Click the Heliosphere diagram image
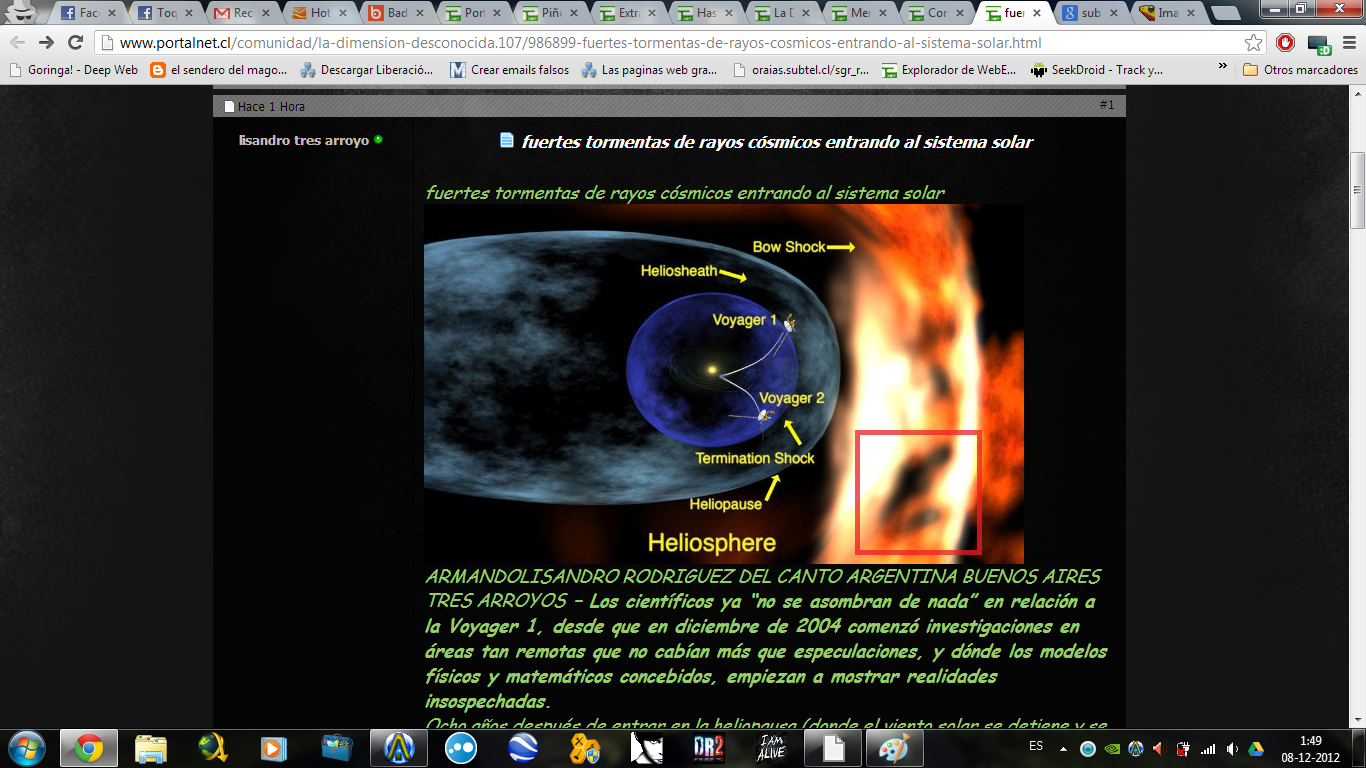This screenshot has width=1366, height=768. [723, 384]
